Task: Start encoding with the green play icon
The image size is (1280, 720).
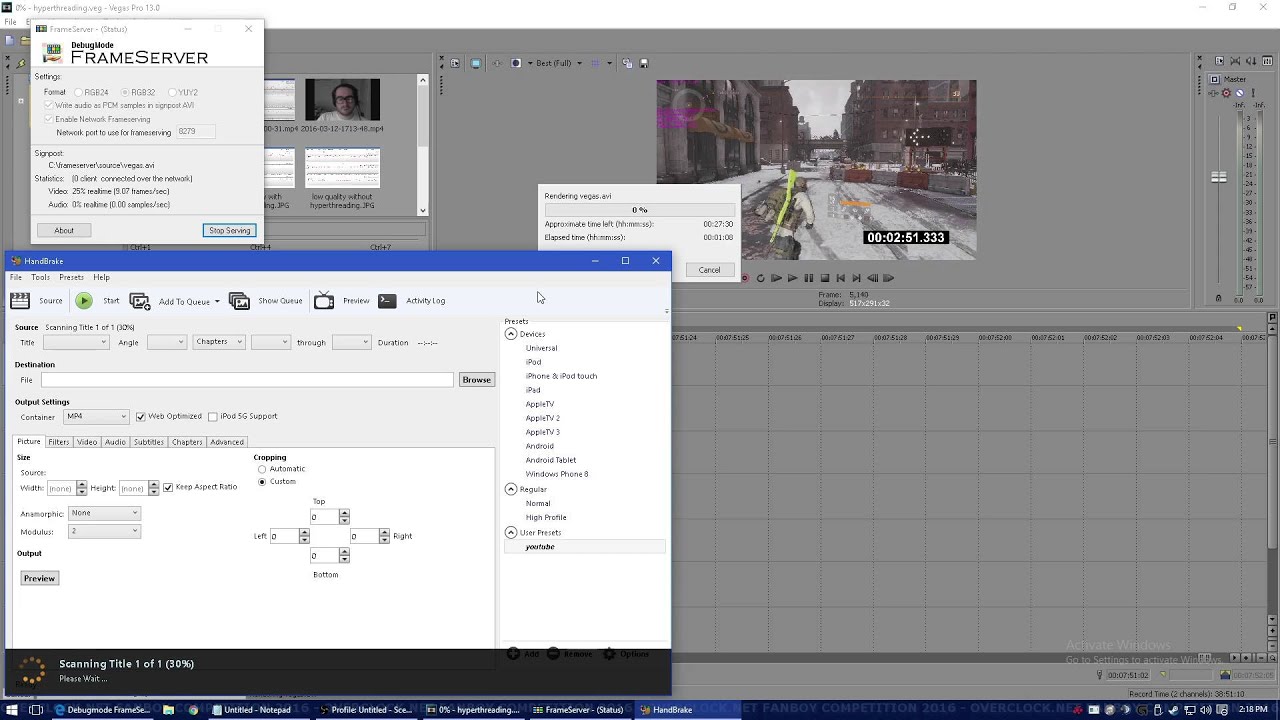Action: (84, 300)
